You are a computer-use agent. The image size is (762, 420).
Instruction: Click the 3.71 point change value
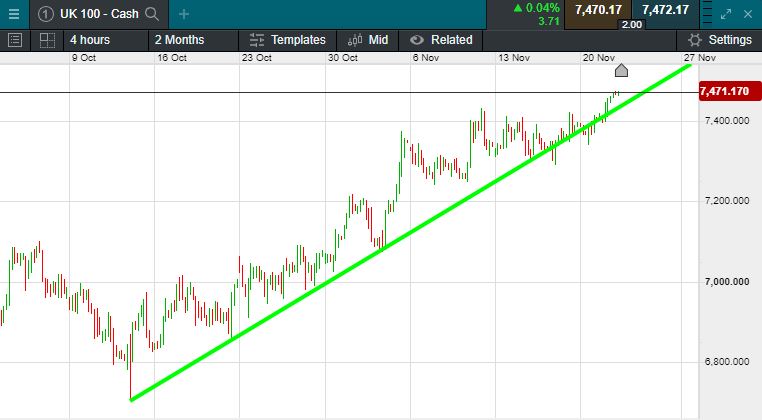[549, 21]
